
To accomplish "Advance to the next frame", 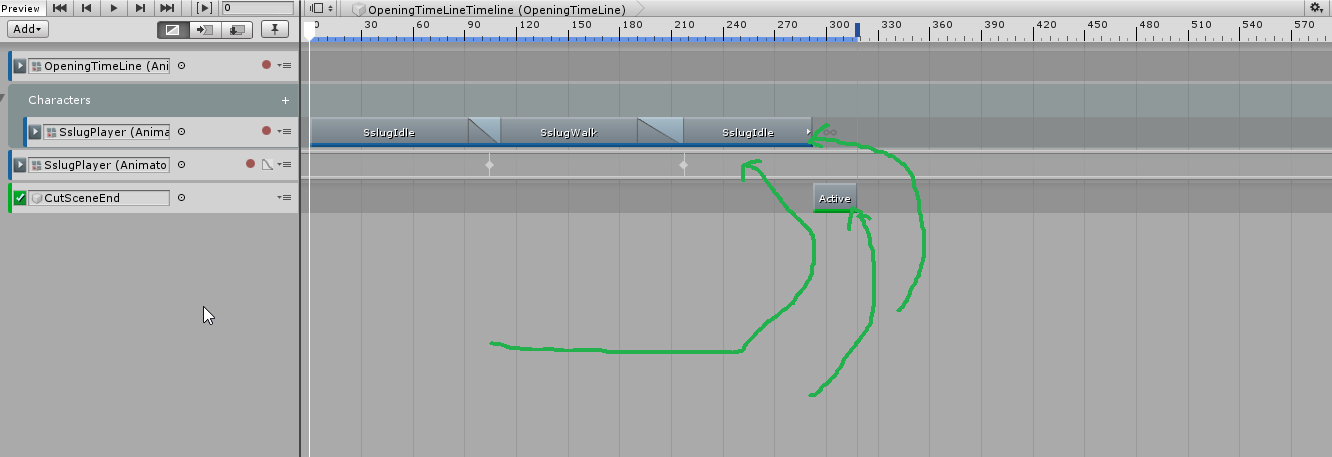I will [141, 8].
